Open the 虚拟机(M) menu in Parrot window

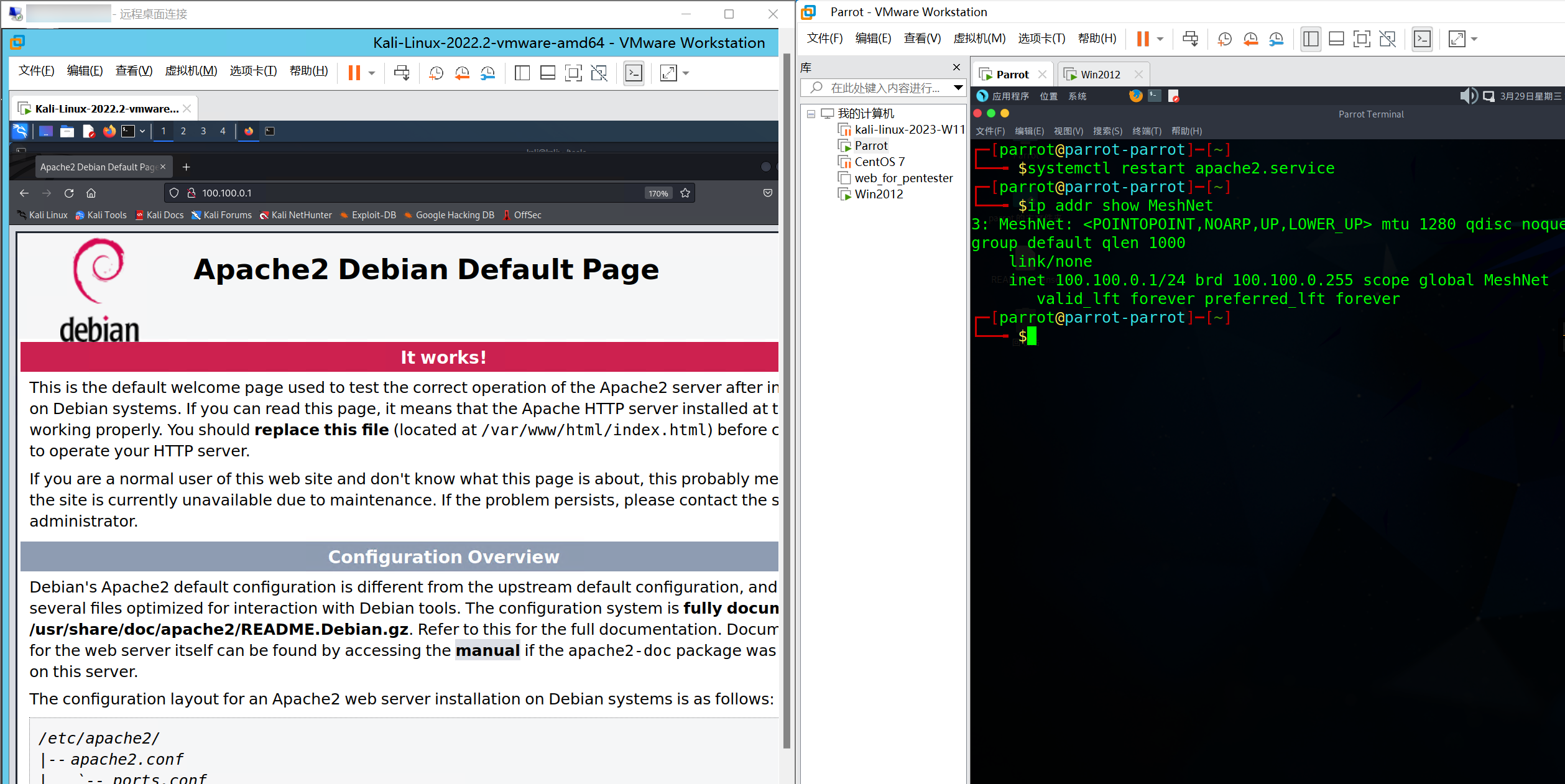(x=979, y=39)
